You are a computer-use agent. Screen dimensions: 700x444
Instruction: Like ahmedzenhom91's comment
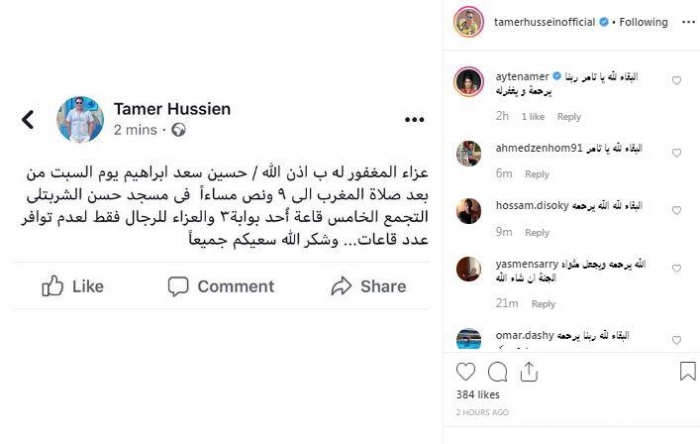[x=677, y=153]
